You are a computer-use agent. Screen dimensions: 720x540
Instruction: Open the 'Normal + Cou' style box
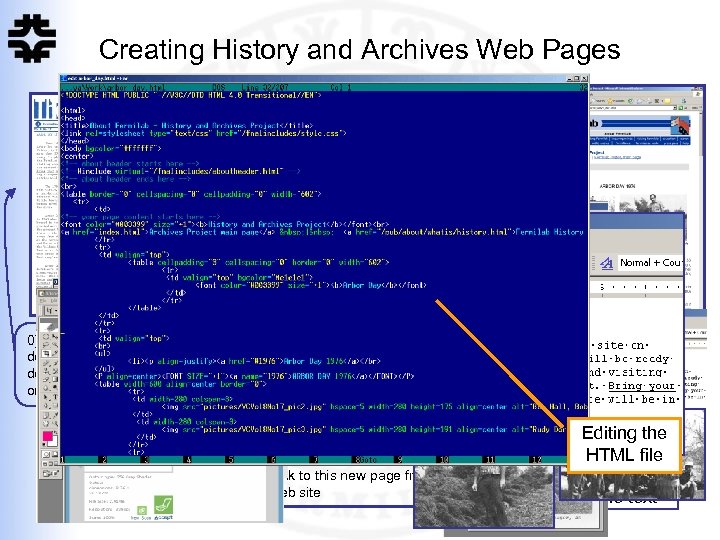[x=650, y=263]
